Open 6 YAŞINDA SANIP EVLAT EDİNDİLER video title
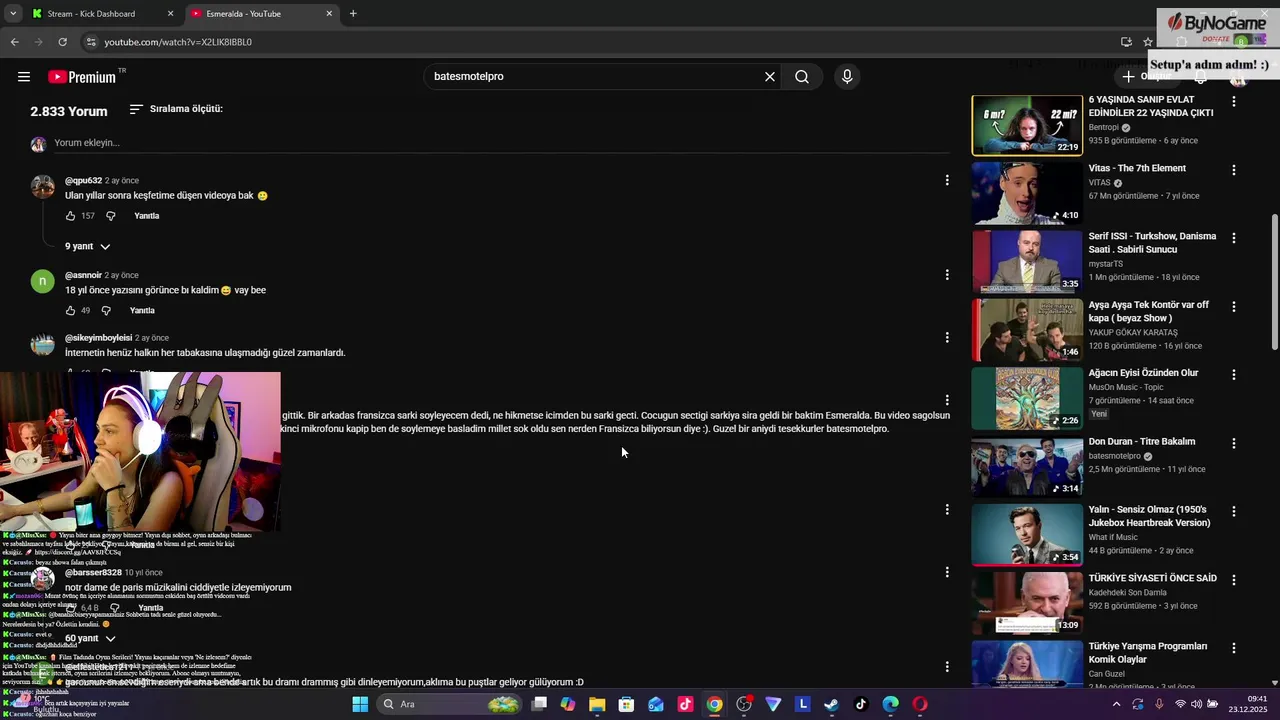The image size is (1280, 720). point(1151,106)
